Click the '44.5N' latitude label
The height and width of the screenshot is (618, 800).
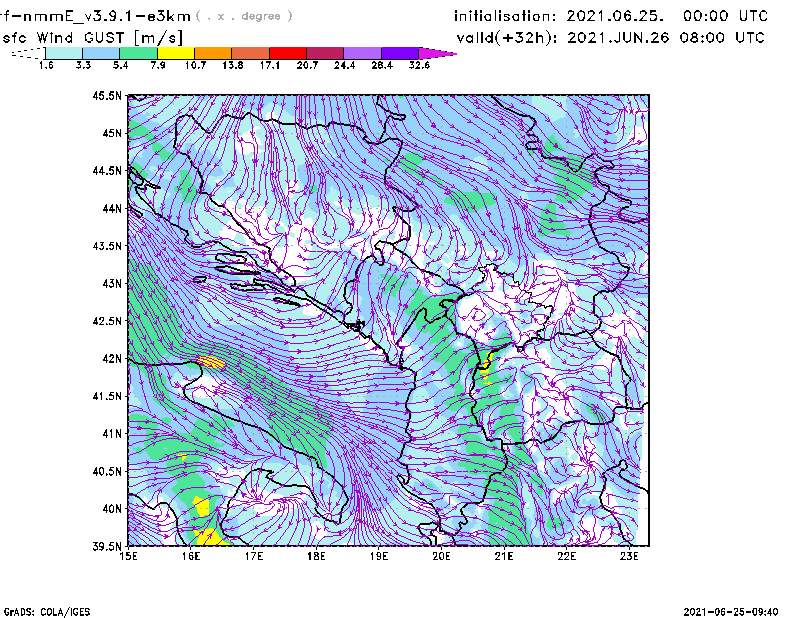pyautogui.click(x=107, y=170)
